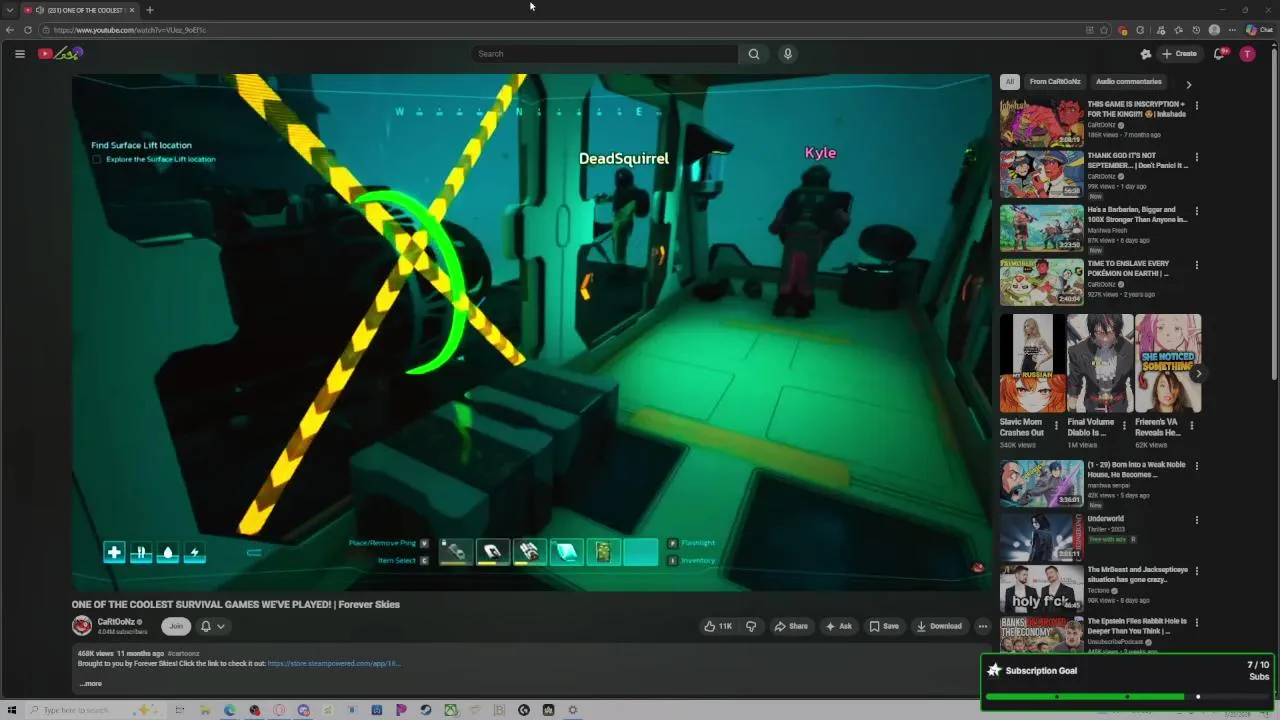Click the Create video button
The height and width of the screenshot is (720, 1280).
(x=1179, y=54)
